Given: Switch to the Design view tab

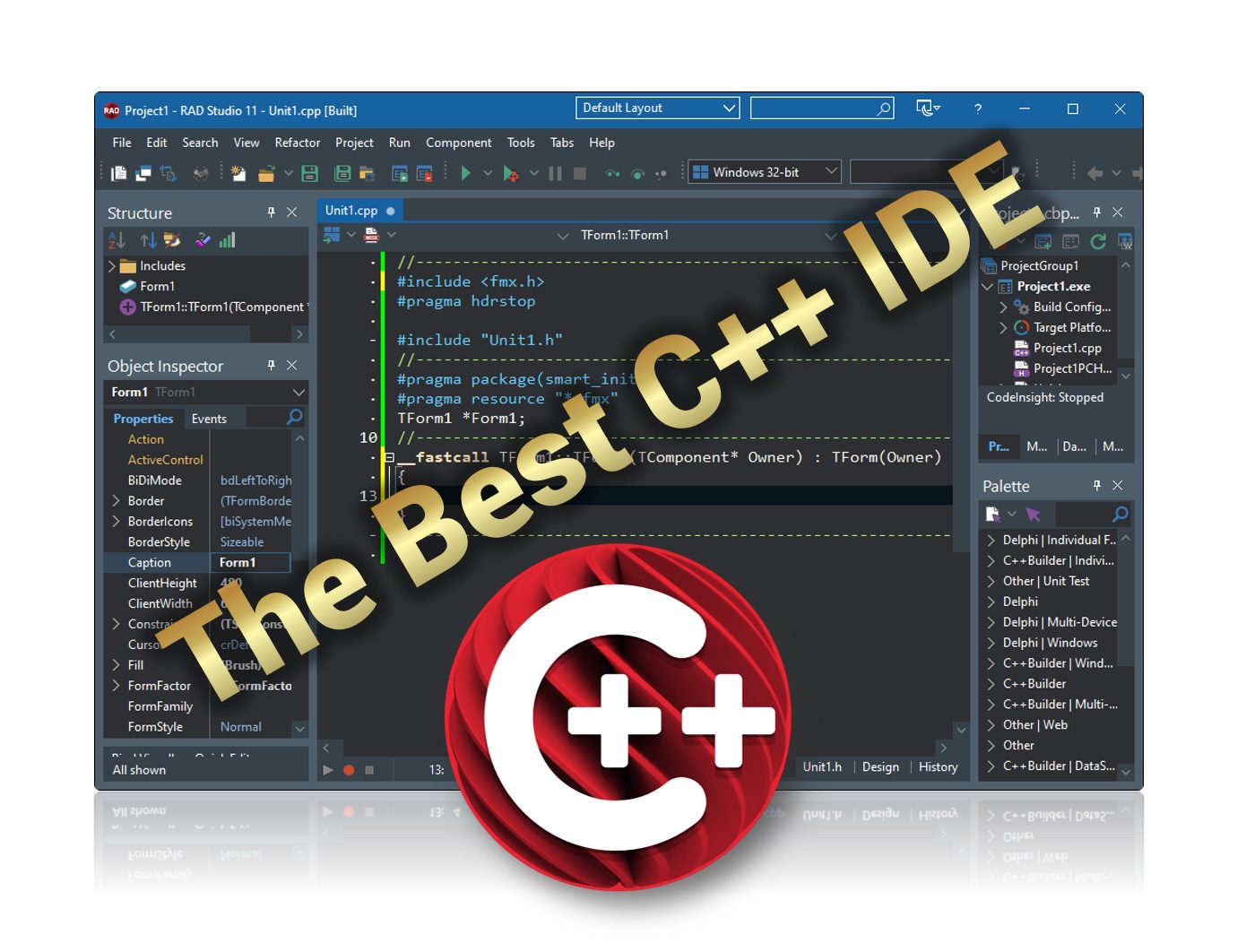Looking at the screenshot, I should [880, 767].
